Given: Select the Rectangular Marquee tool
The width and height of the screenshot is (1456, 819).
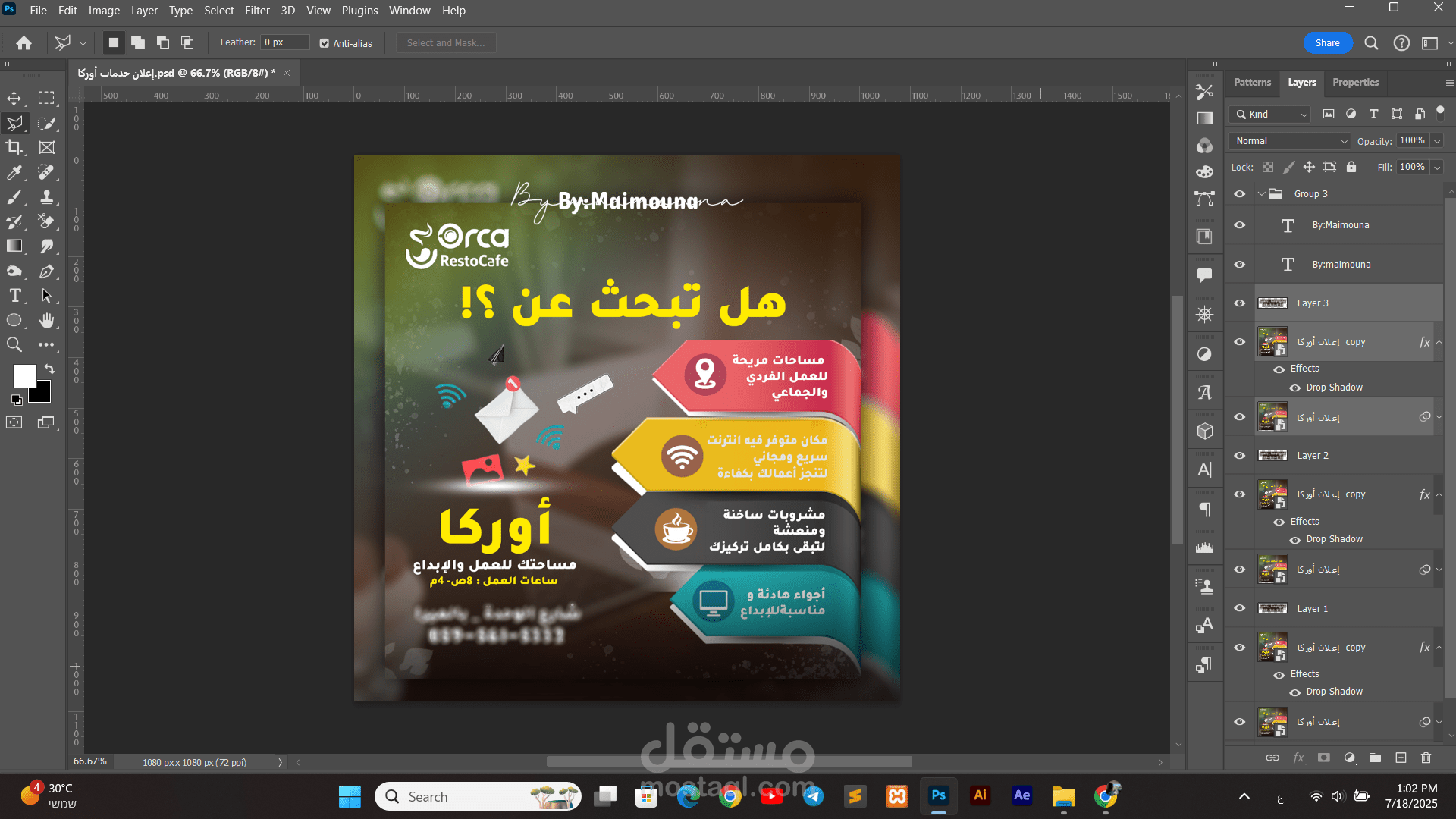Looking at the screenshot, I should coord(47,99).
